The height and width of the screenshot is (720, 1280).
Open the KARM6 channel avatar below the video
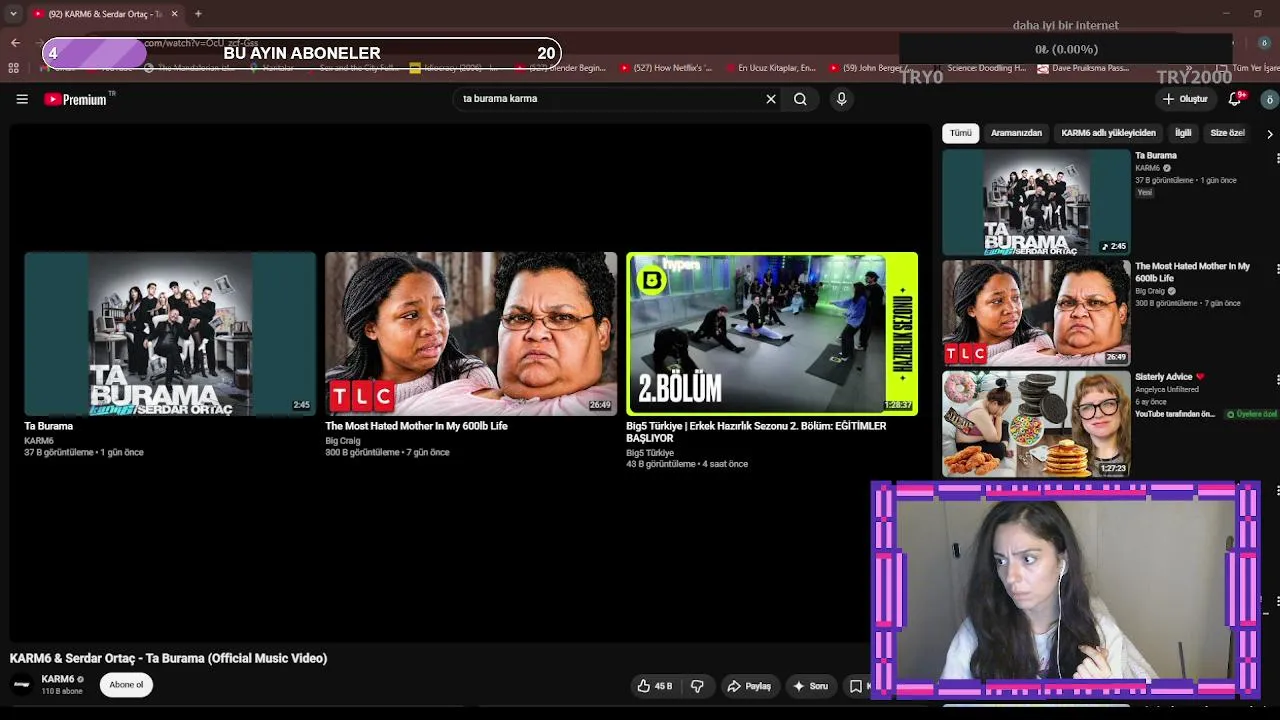(22, 685)
